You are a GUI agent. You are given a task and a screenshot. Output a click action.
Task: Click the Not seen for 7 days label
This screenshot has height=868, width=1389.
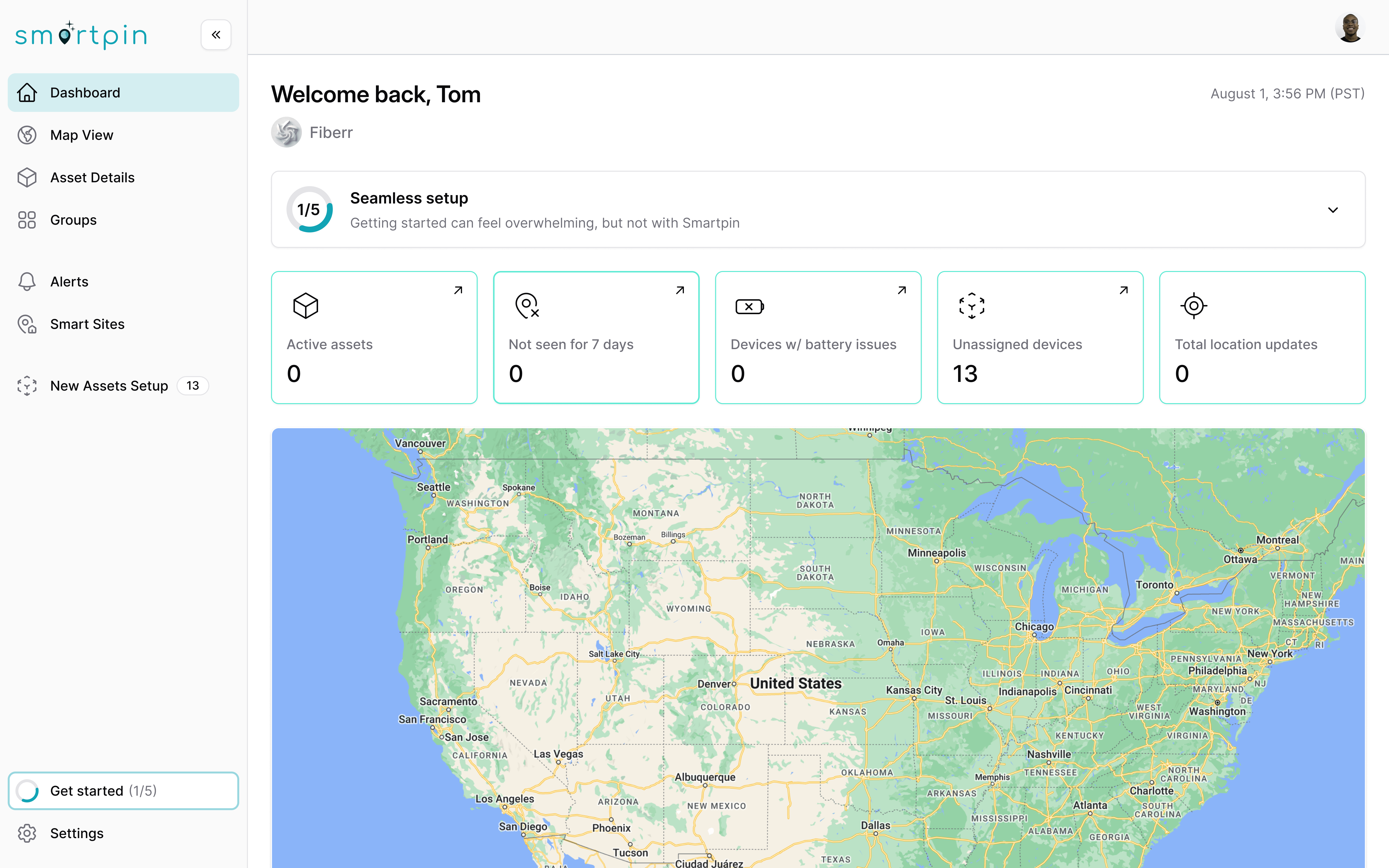point(571,345)
